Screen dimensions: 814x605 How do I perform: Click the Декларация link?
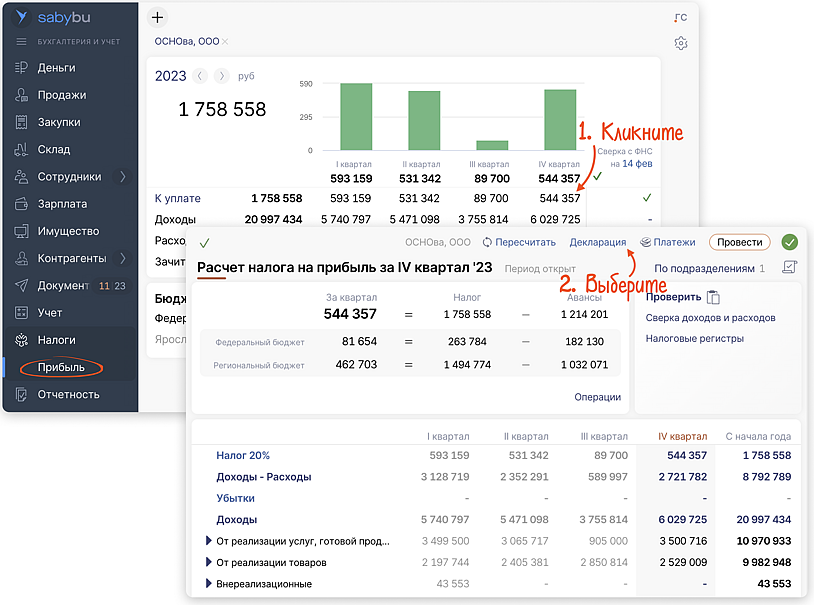pos(597,242)
